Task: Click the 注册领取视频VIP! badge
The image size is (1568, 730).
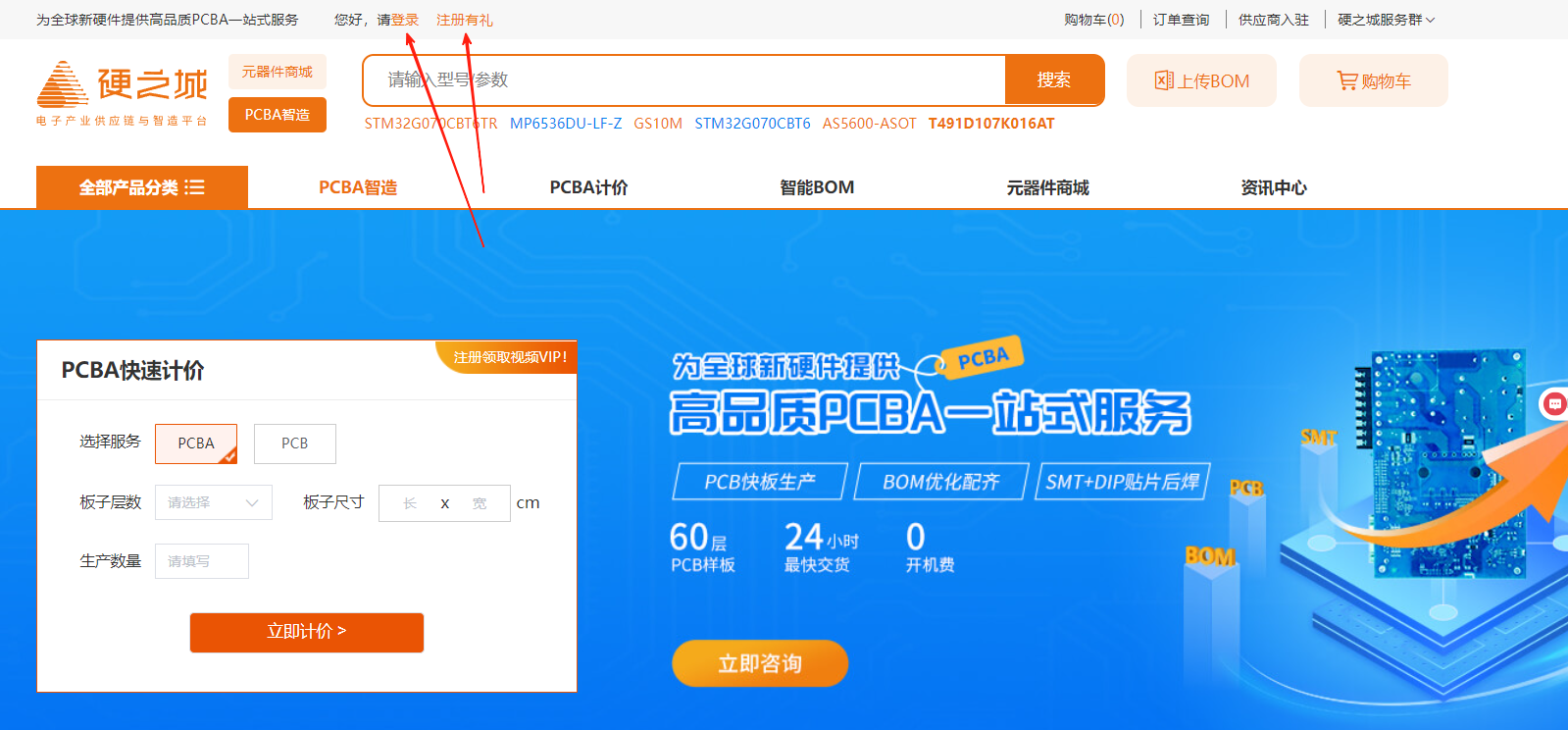Action: 508,357
